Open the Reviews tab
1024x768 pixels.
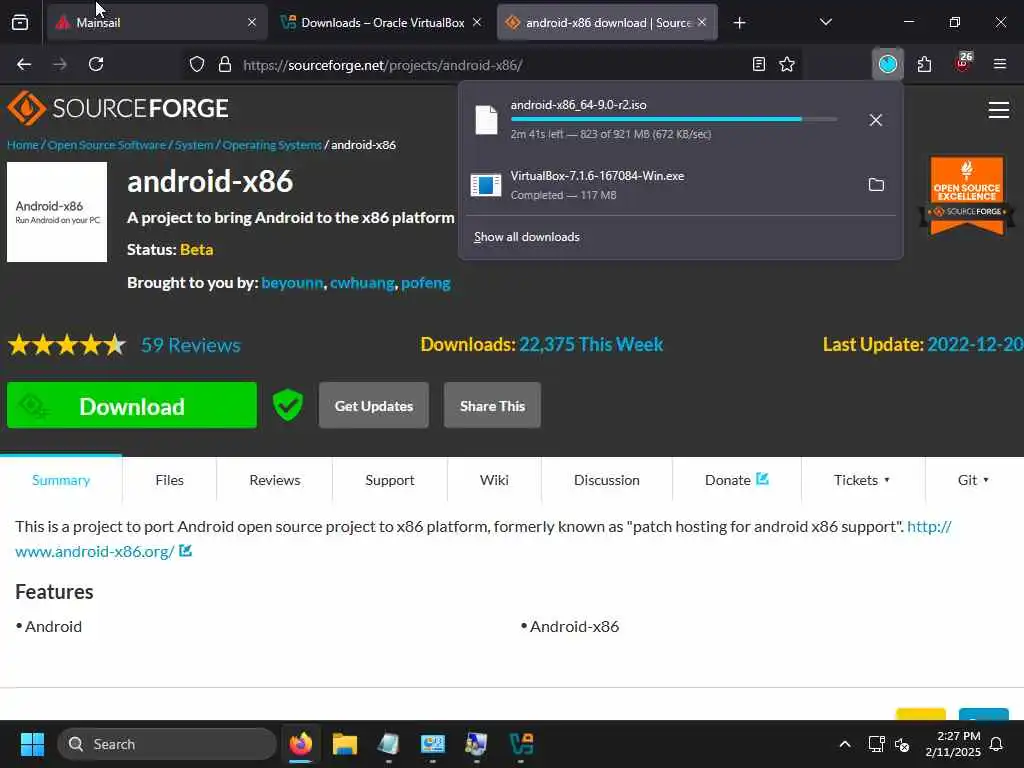[x=274, y=480]
